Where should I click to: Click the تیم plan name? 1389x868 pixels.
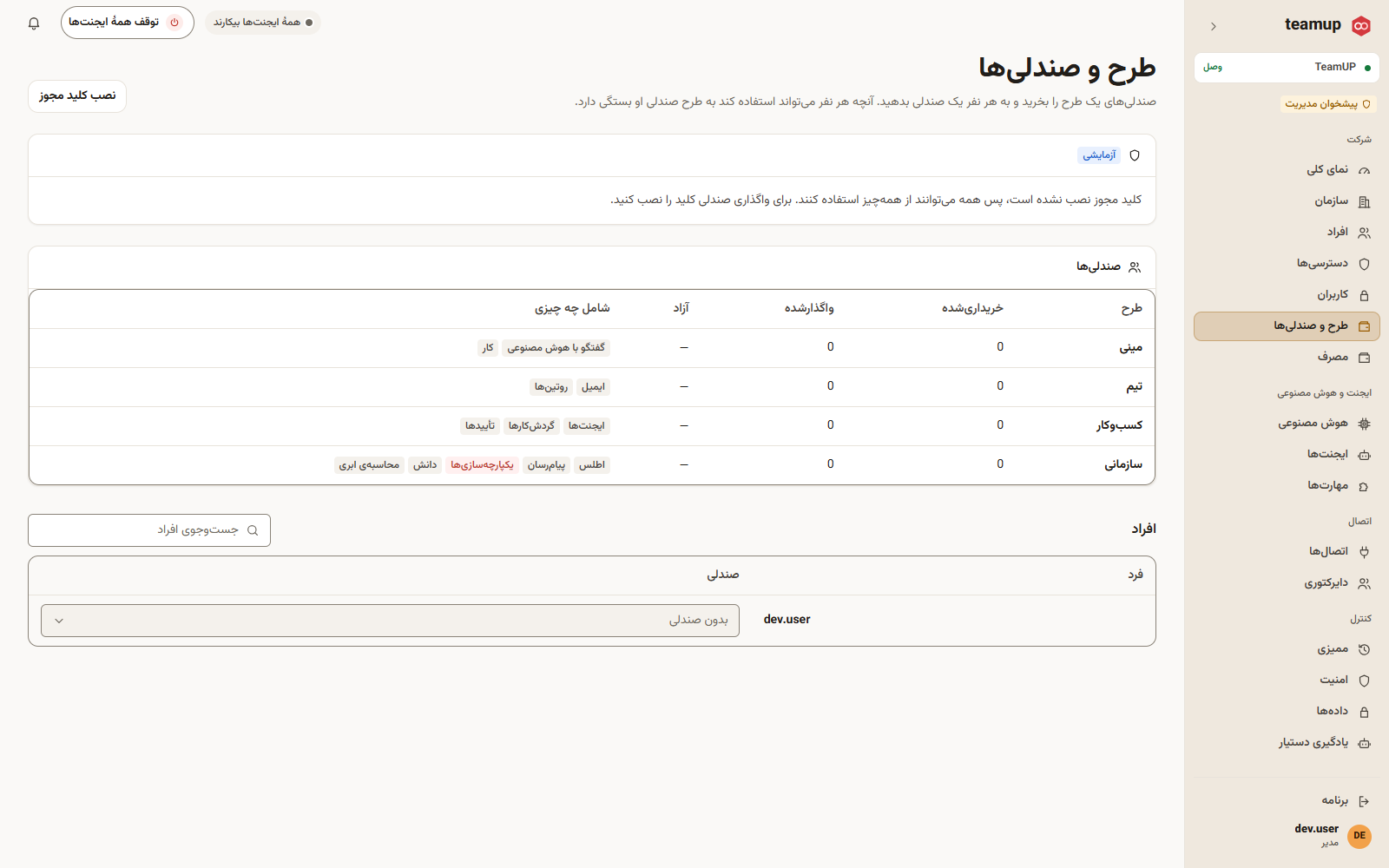click(1134, 386)
